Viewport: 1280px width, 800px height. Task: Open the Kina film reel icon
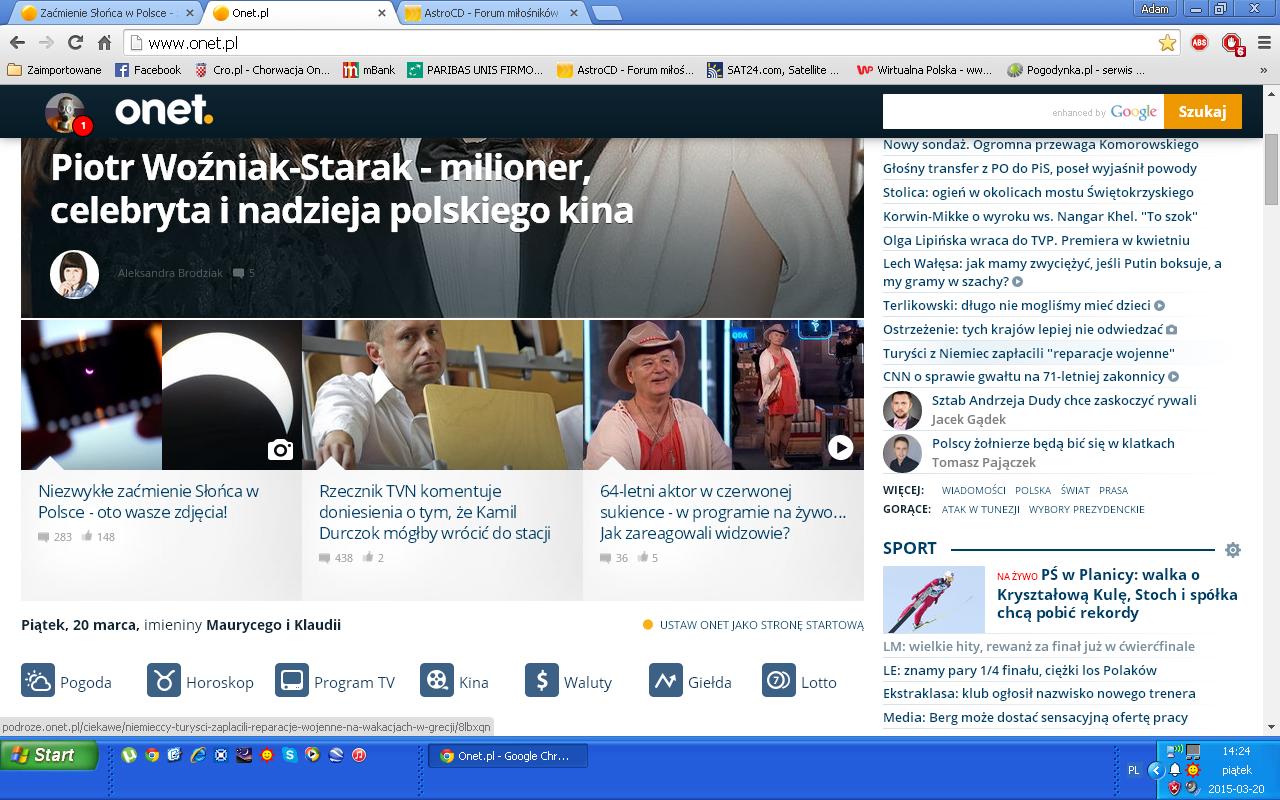[x=437, y=681]
